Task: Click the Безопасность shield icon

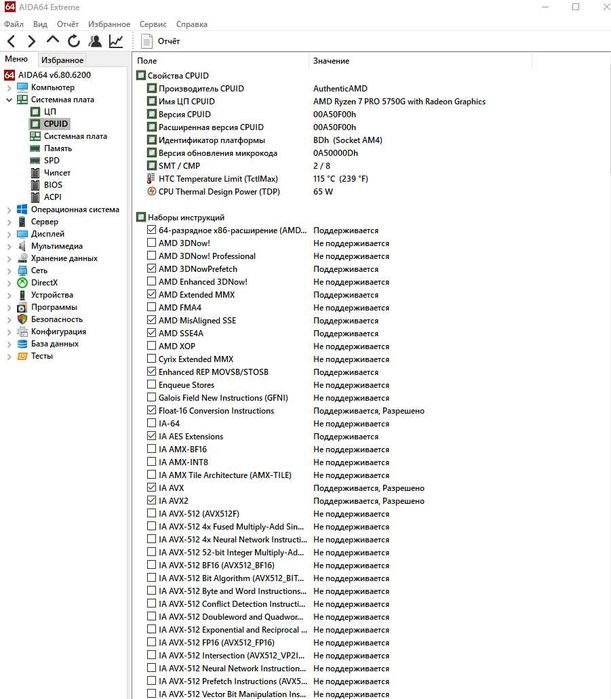Action: [22, 319]
